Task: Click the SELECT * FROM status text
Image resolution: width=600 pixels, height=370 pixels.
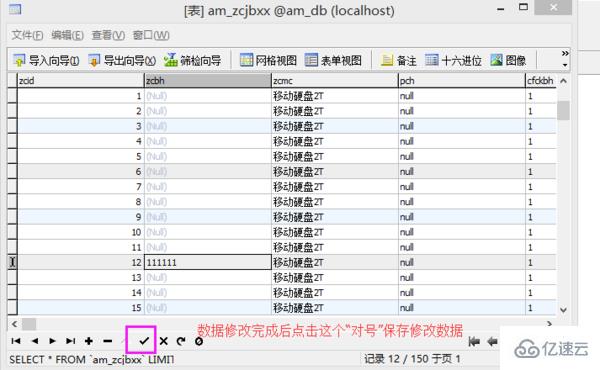Action: point(92,360)
